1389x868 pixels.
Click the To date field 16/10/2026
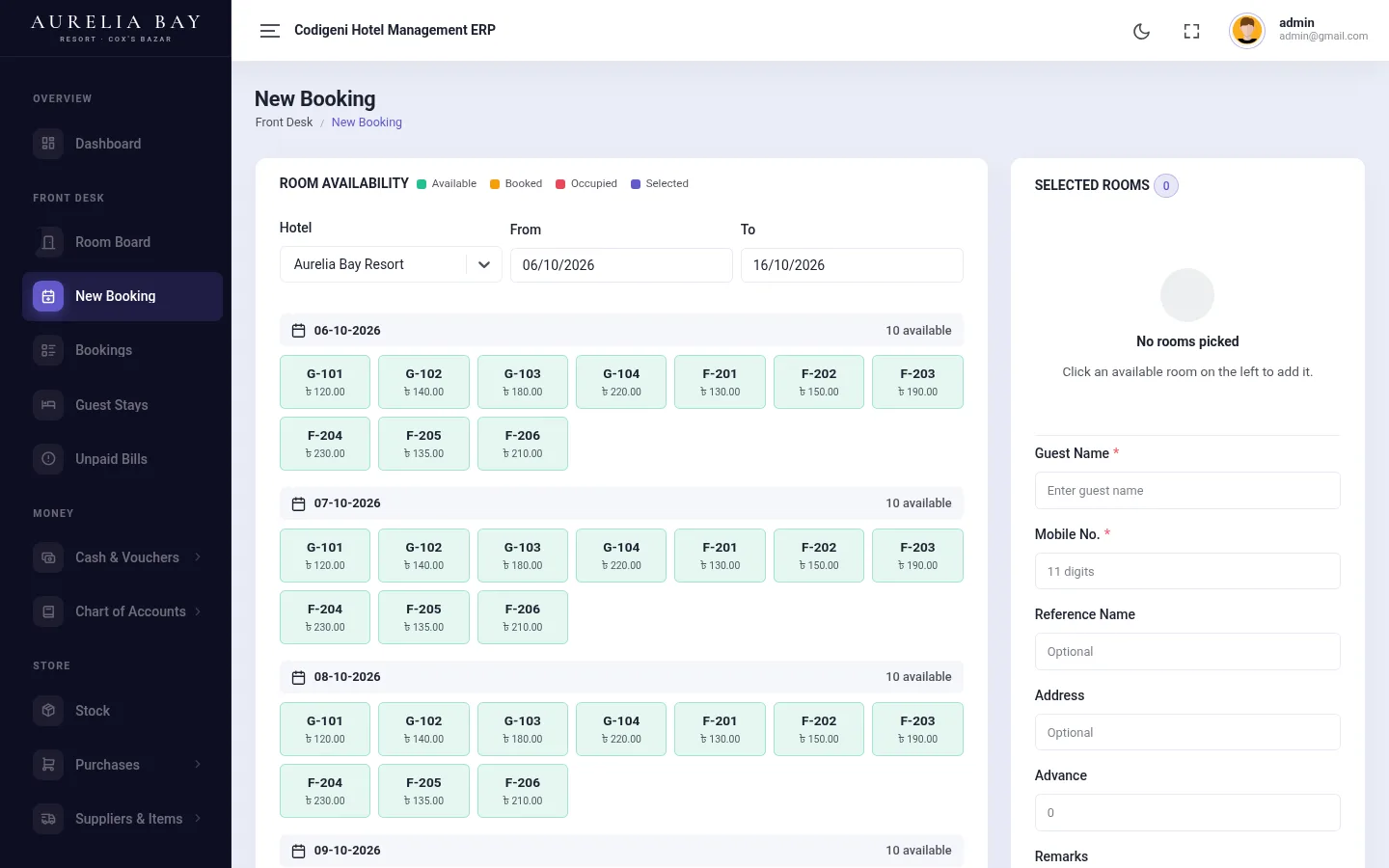point(852,265)
